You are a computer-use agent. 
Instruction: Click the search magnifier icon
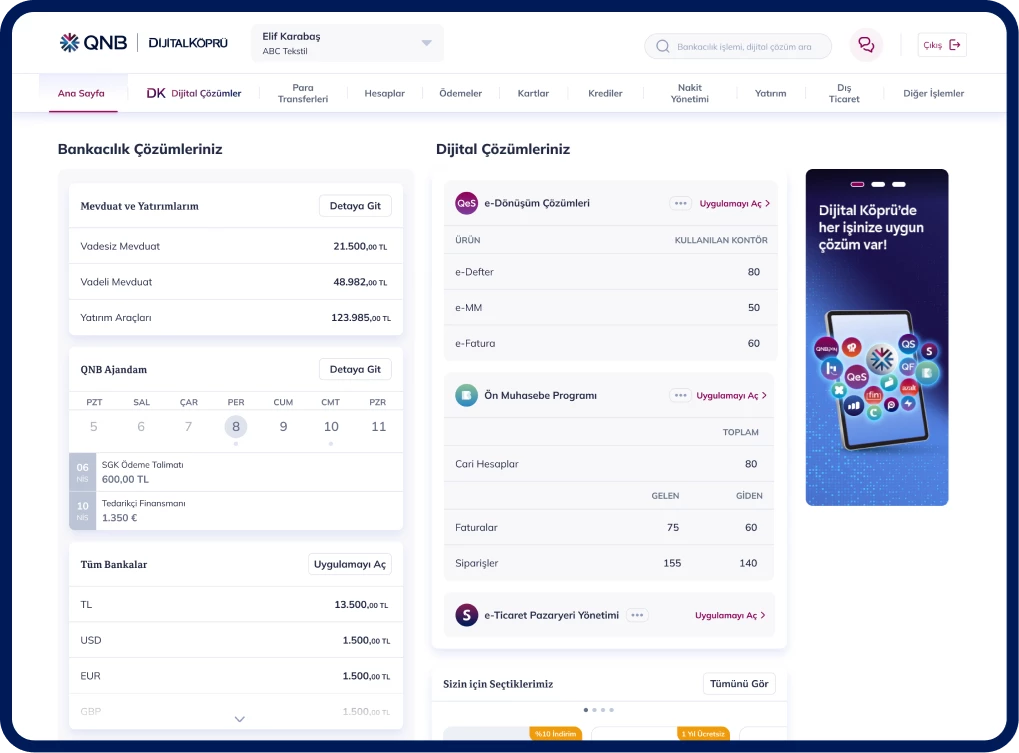tap(662, 46)
